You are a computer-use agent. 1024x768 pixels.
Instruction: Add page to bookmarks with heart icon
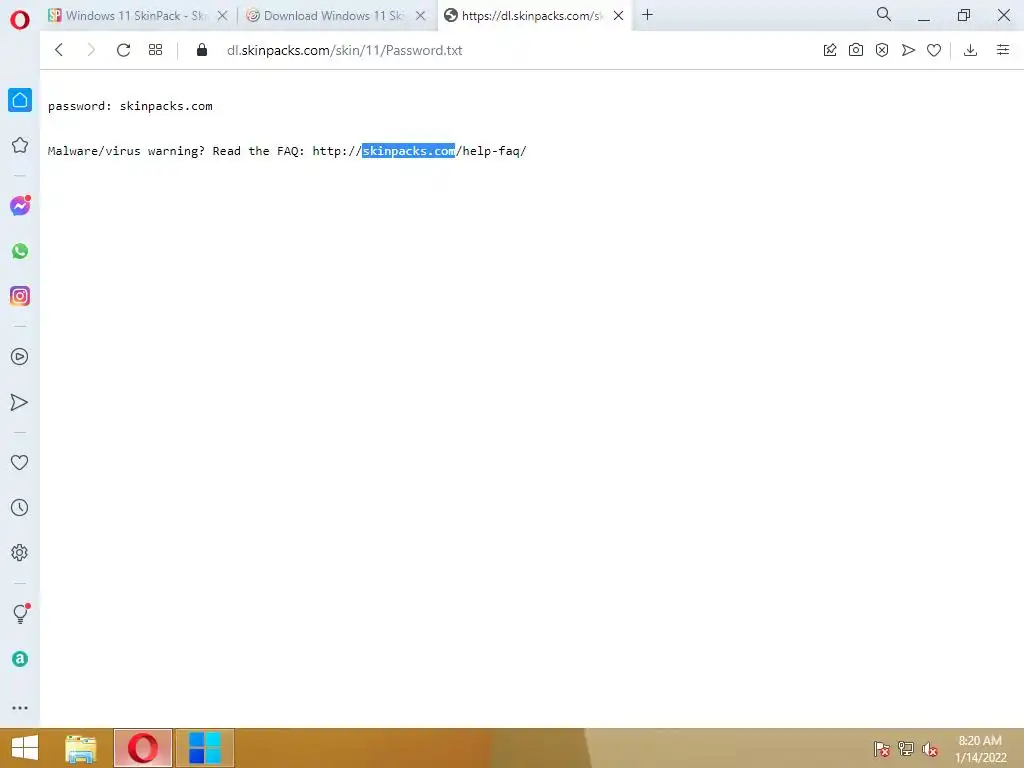point(934,50)
